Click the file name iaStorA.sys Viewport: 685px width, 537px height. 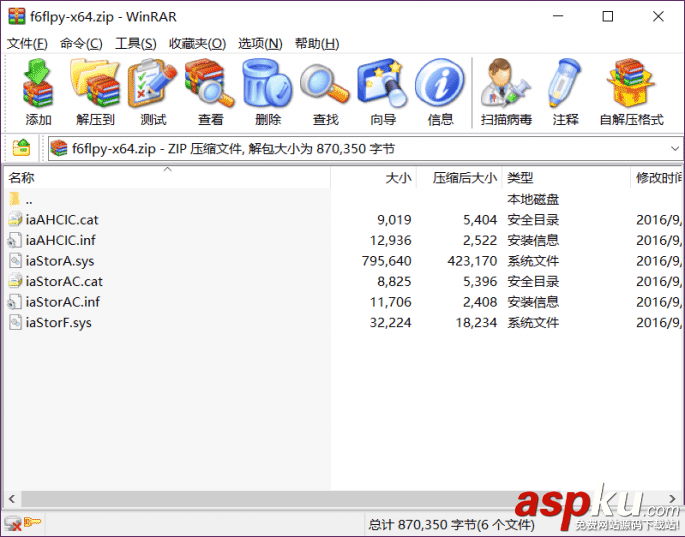pyautogui.click(x=60, y=261)
